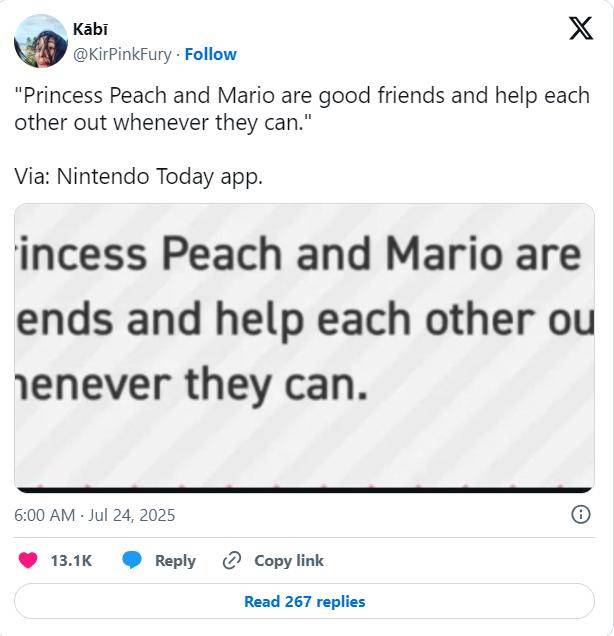The height and width of the screenshot is (636, 614).
Task: Click the 13.1K likes count
Action: tap(71, 561)
